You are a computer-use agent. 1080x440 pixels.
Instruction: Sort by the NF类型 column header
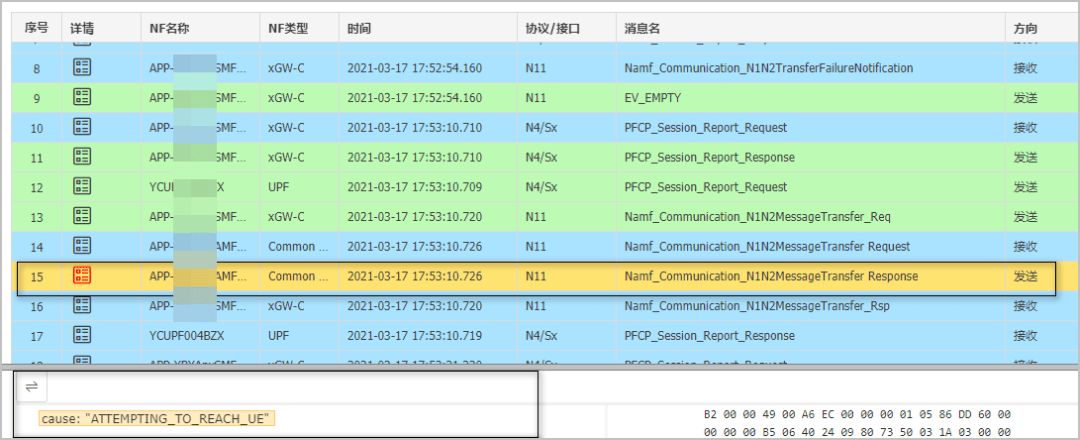pos(288,28)
